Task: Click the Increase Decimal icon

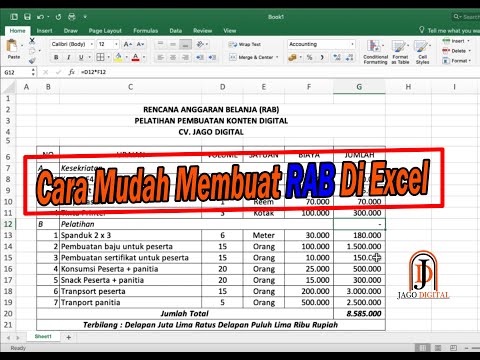Action: [x=337, y=57]
